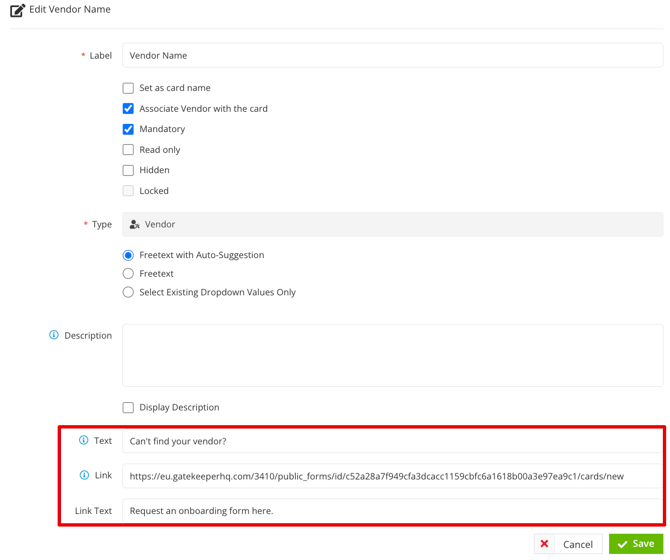670x560 pixels.
Task: Open the Type Vendor dropdown field
Action: click(x=393, y=224)
